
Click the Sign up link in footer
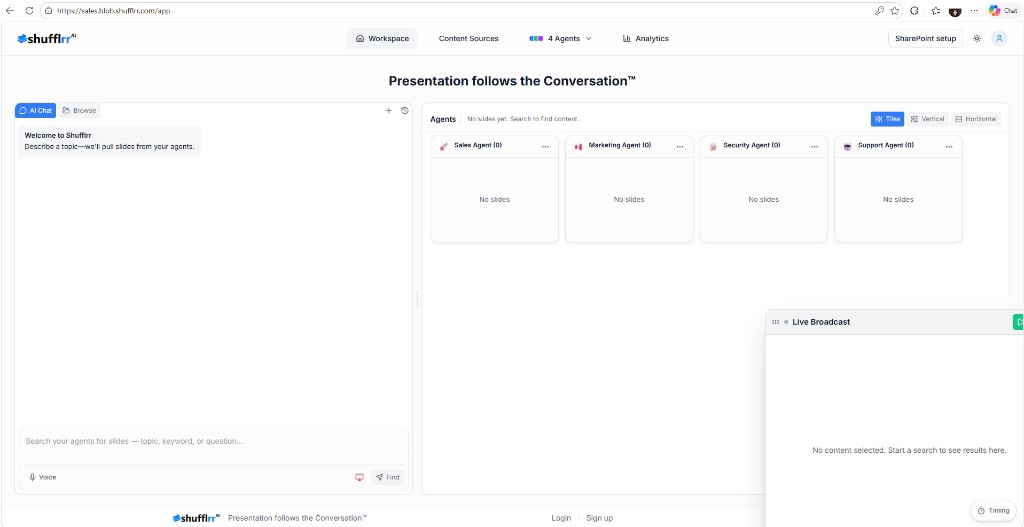(600, 518)
